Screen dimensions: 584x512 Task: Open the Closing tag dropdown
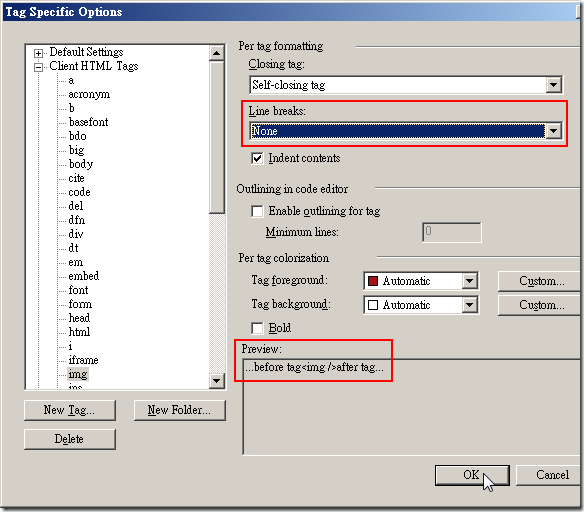coord(553,85)
